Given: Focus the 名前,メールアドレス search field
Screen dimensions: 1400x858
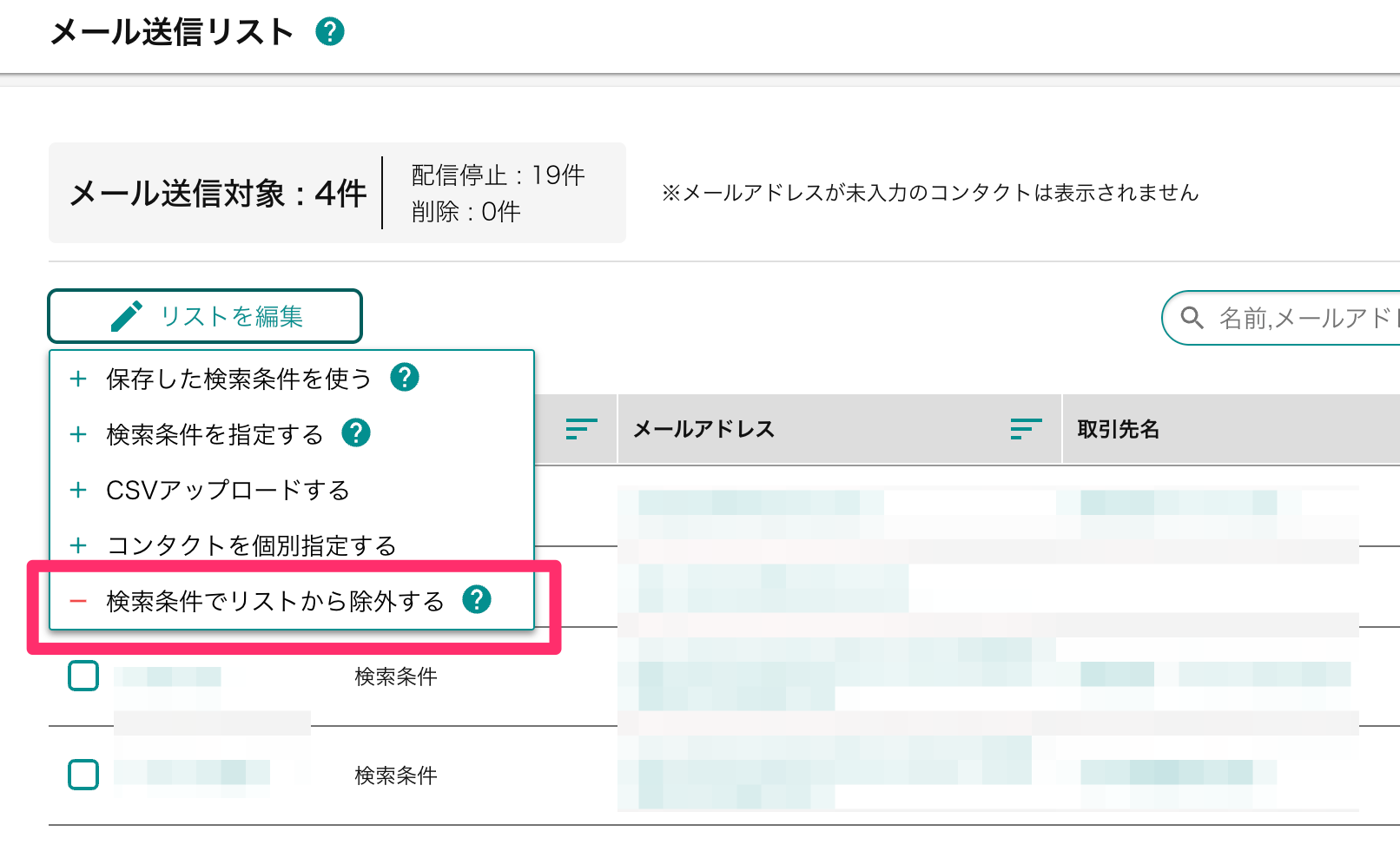Looking at the screenshot, I should click(1282, 318).
